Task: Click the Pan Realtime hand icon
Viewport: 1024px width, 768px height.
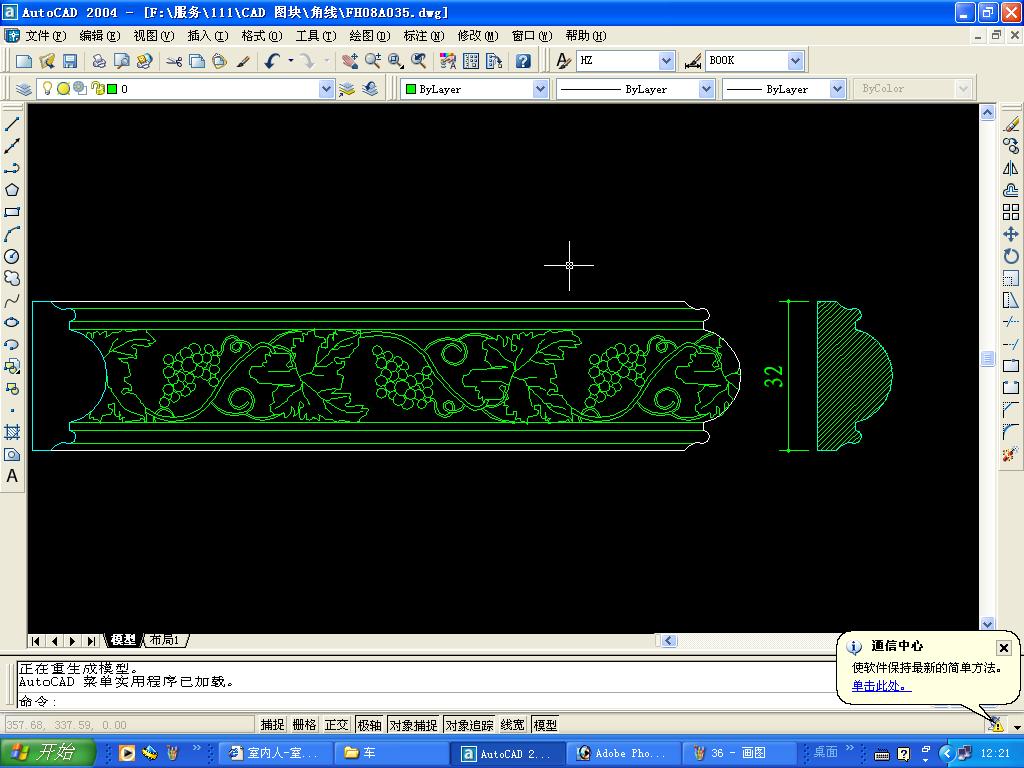Action: coord(349,61)
